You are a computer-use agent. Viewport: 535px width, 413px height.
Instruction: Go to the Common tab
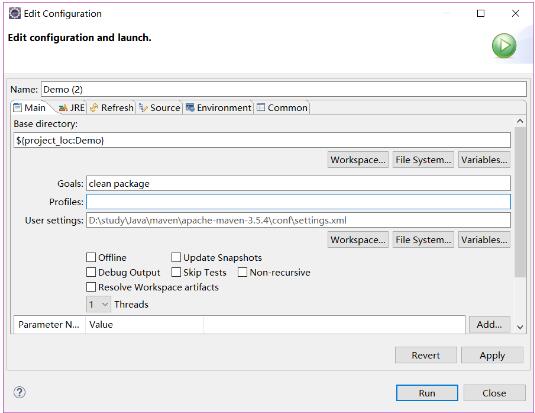coord(282,108)
